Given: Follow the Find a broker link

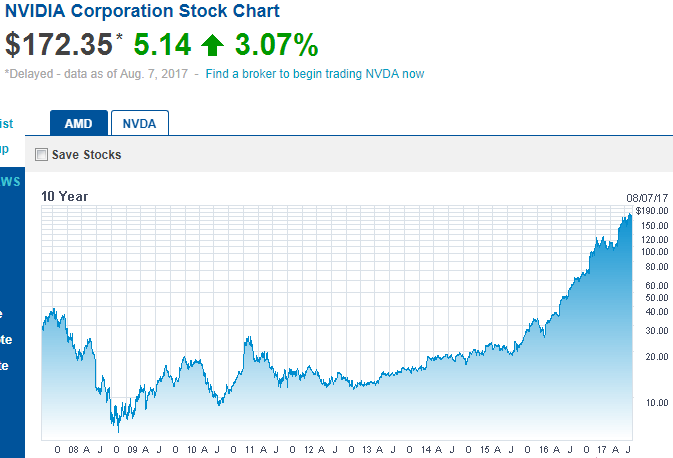Looking at the screenshot, I should click(x=315, y=74).
